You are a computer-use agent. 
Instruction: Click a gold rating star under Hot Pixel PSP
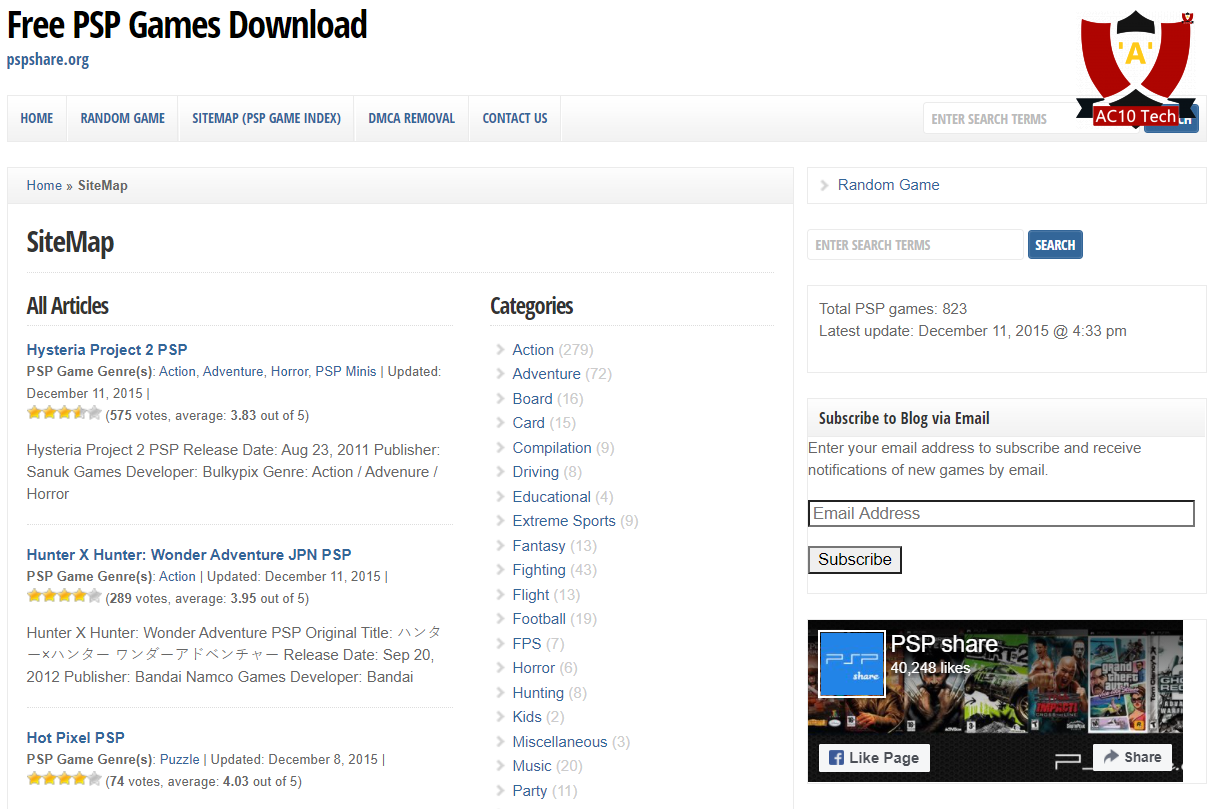pos(36,777)
